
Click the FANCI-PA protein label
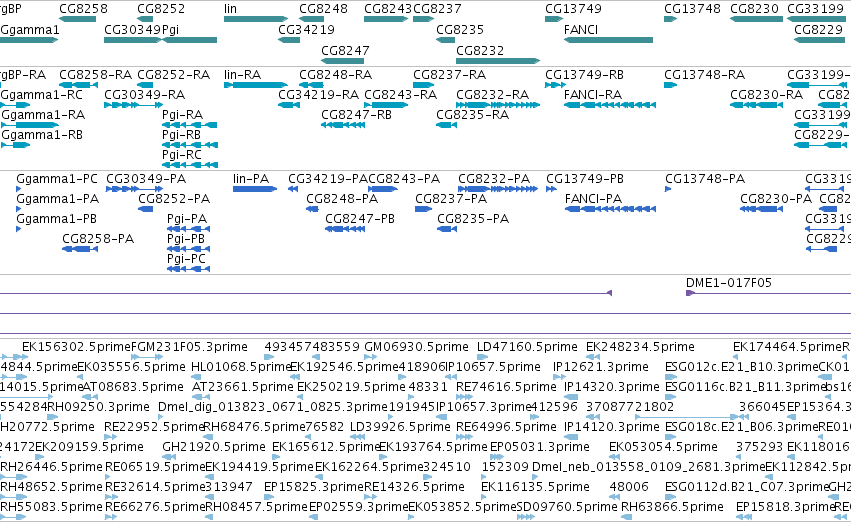click(x=593, y=199)
